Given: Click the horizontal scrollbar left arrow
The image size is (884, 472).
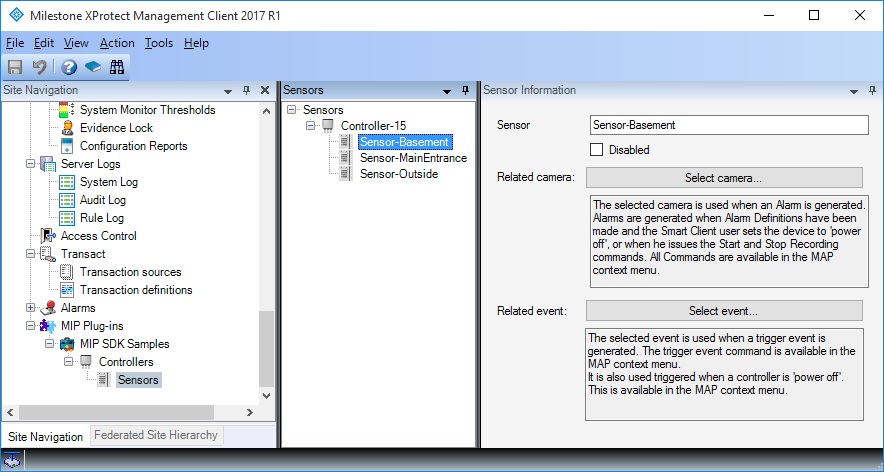Looking at the screenshot, I should (x=10, y=413).
